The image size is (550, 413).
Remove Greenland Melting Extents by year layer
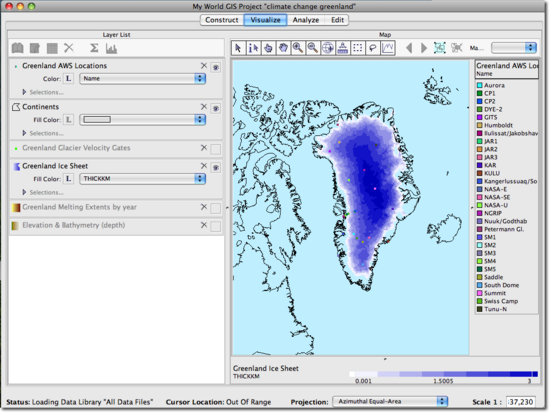204,207
